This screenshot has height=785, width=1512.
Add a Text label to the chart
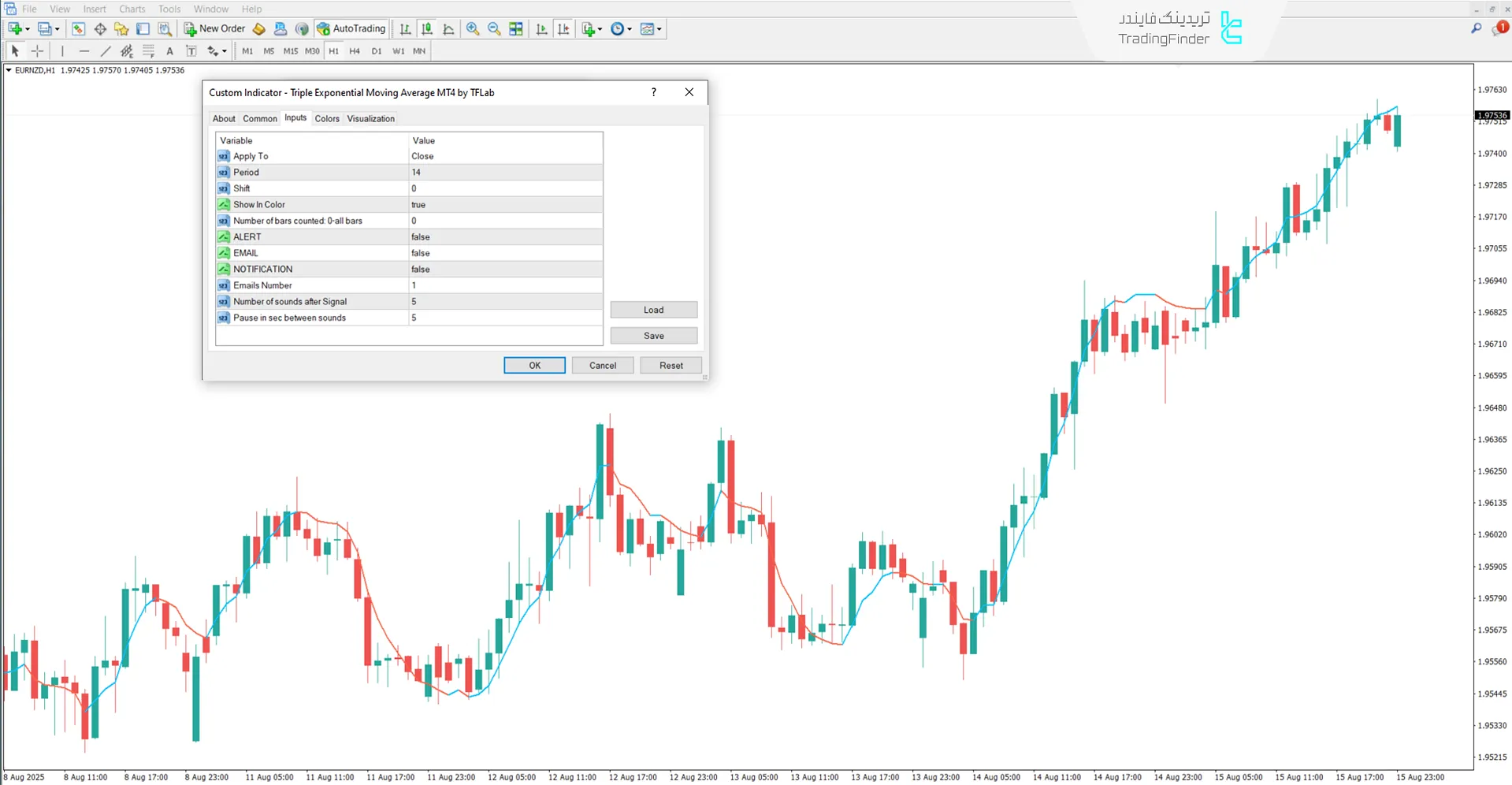(x=169, y=50)
